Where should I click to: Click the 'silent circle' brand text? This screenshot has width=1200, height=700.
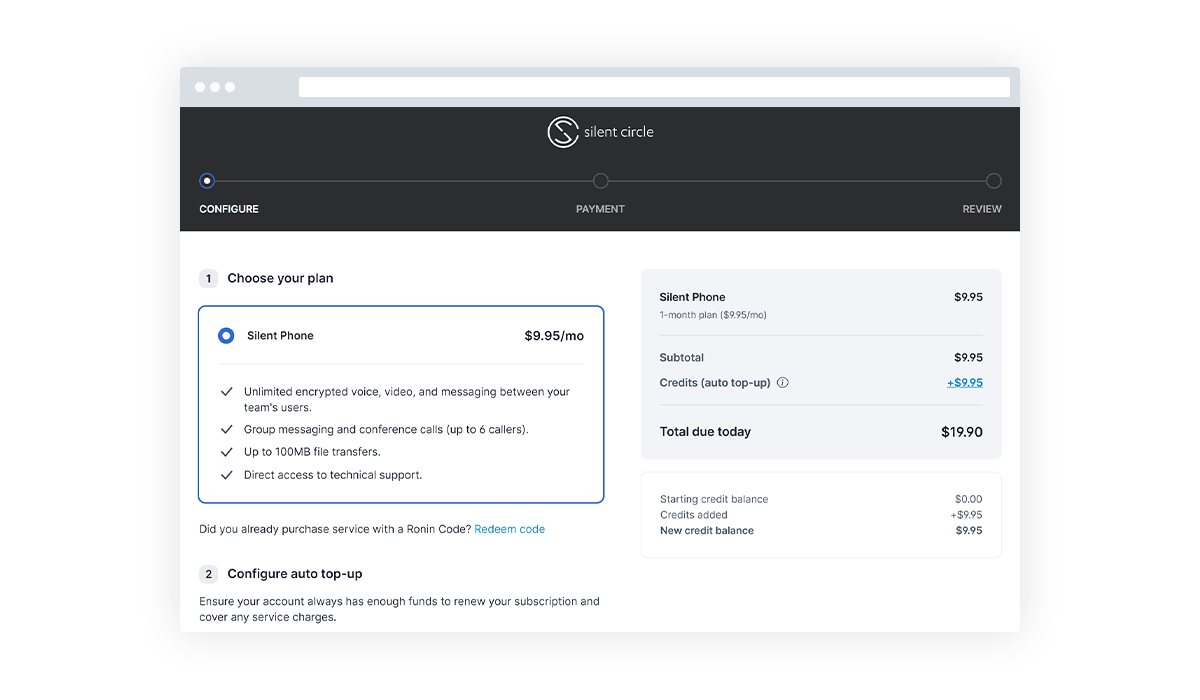619,132
